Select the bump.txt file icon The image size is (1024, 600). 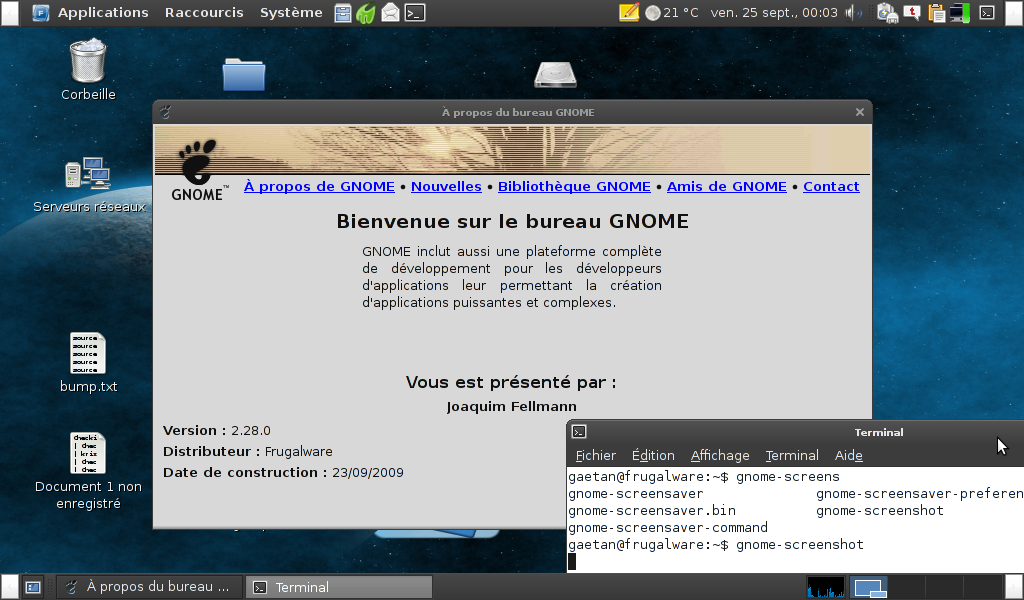88,363
